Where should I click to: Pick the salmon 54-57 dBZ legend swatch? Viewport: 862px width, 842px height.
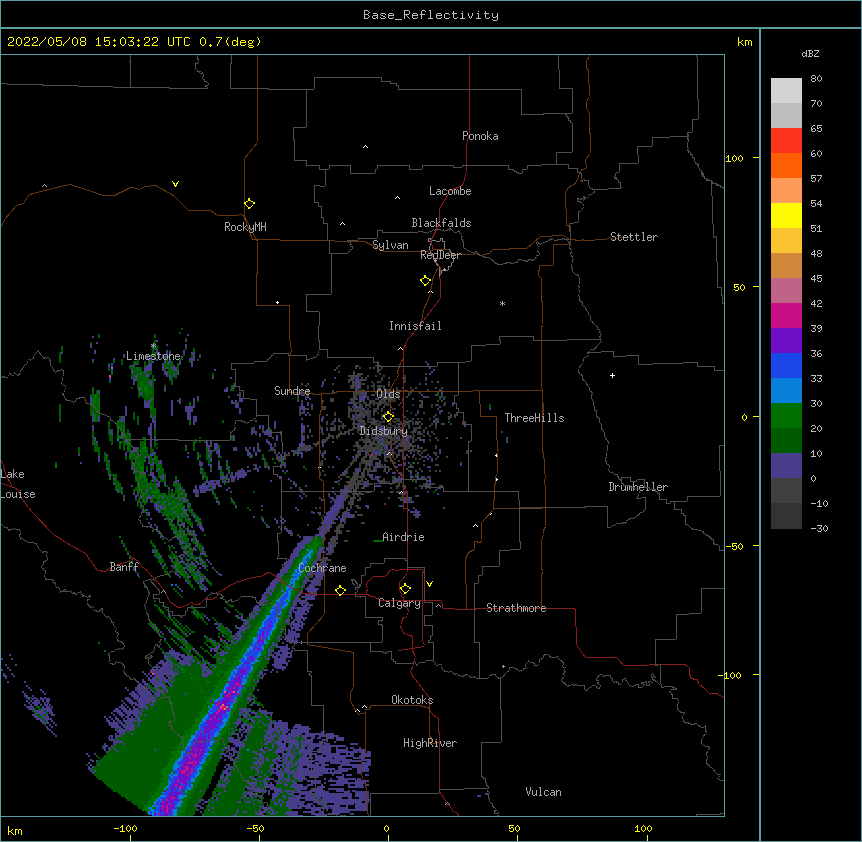coord(786,191)
